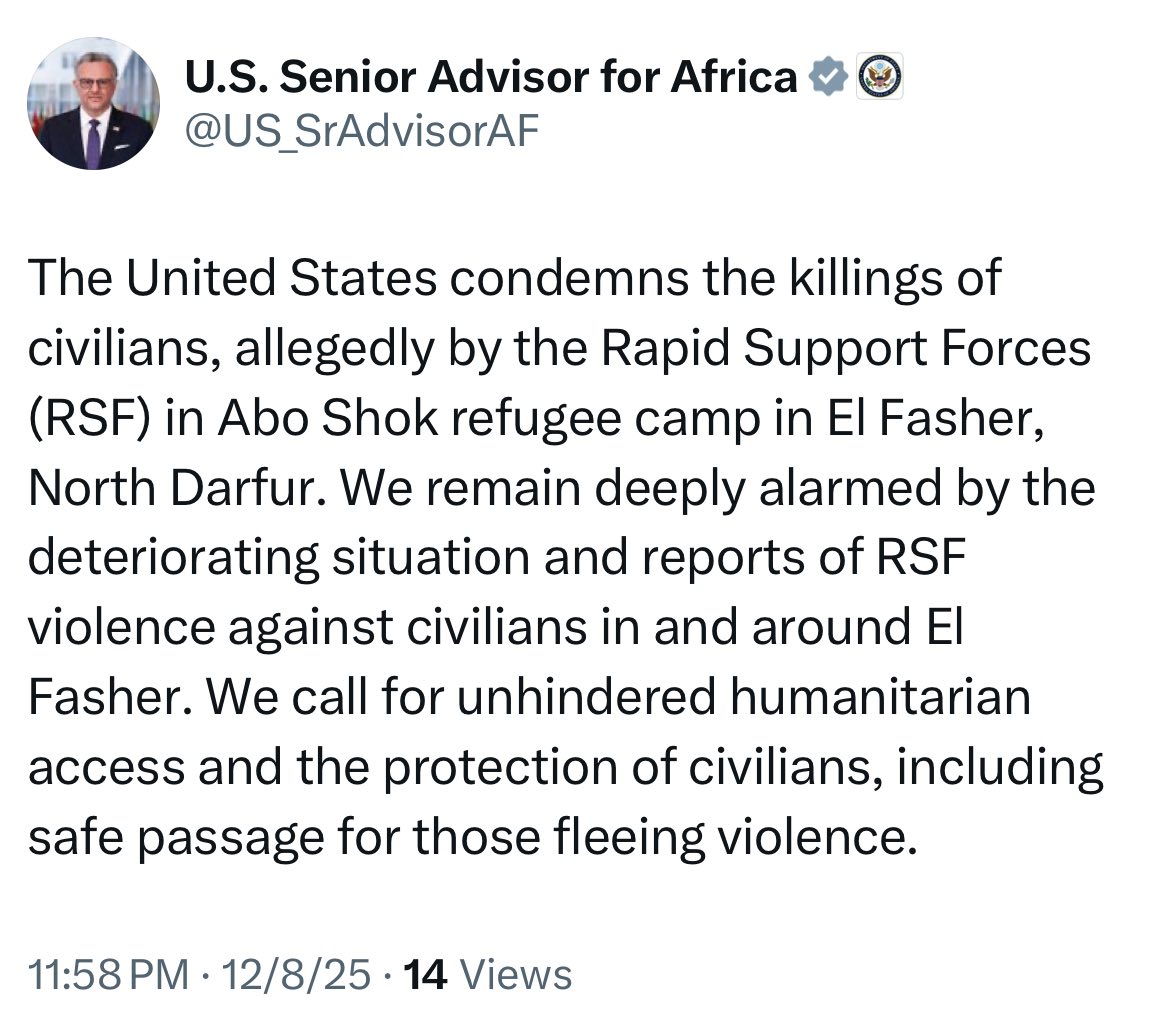Click the State Department seal badge
The width and height of the screenshot is (1170, 1010).
coord(881,78)
